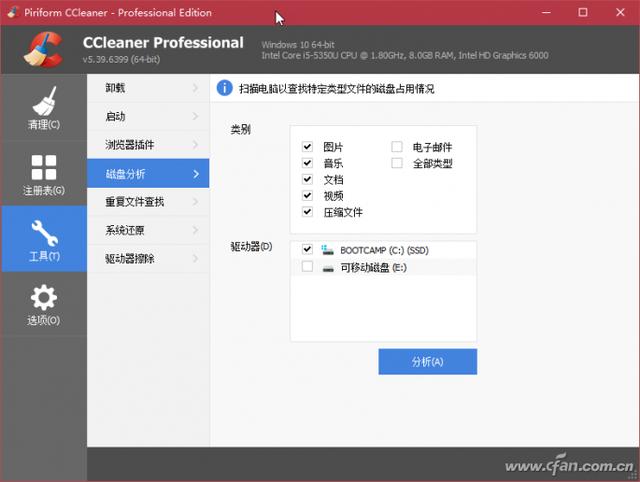
Task: Open the 清理(C) cleaner section
Action: coord(44,108)
